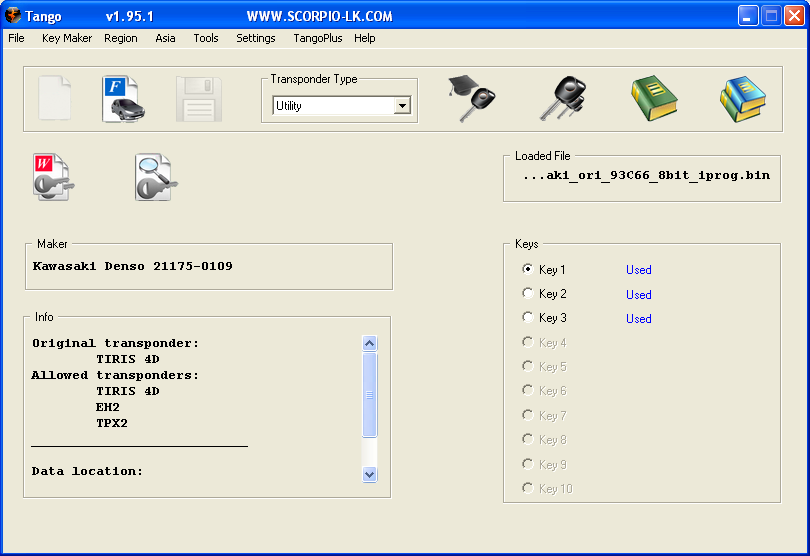Select the disabled Key 10 radio button

tap(527, 488)
